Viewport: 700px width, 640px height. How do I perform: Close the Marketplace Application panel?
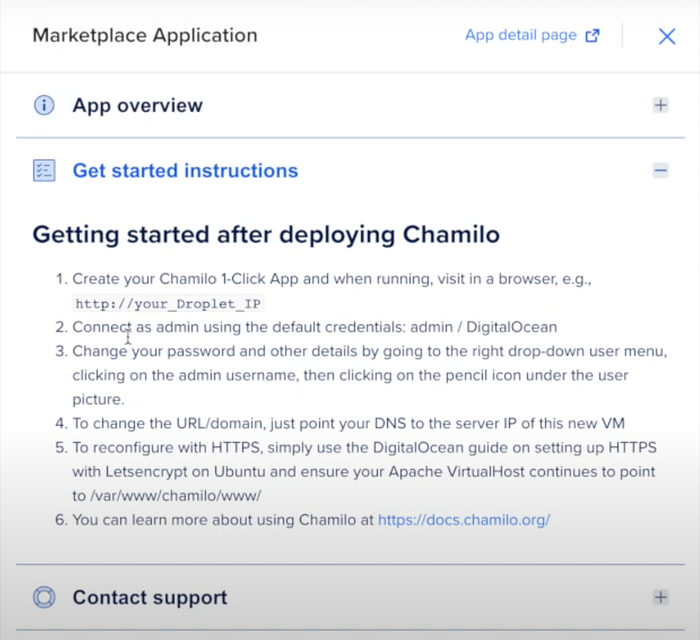click(667, 36)
